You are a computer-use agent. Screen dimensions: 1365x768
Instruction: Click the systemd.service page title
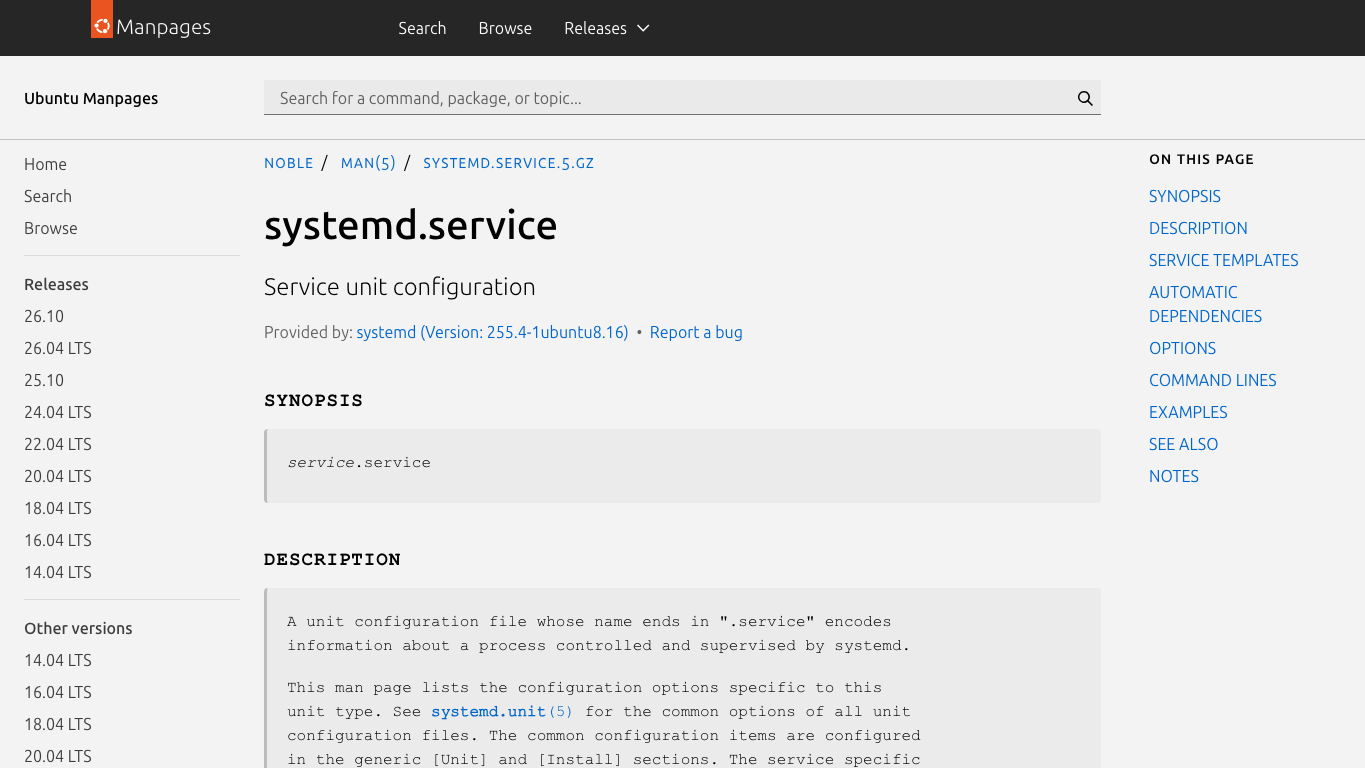(x=410, y=225)
